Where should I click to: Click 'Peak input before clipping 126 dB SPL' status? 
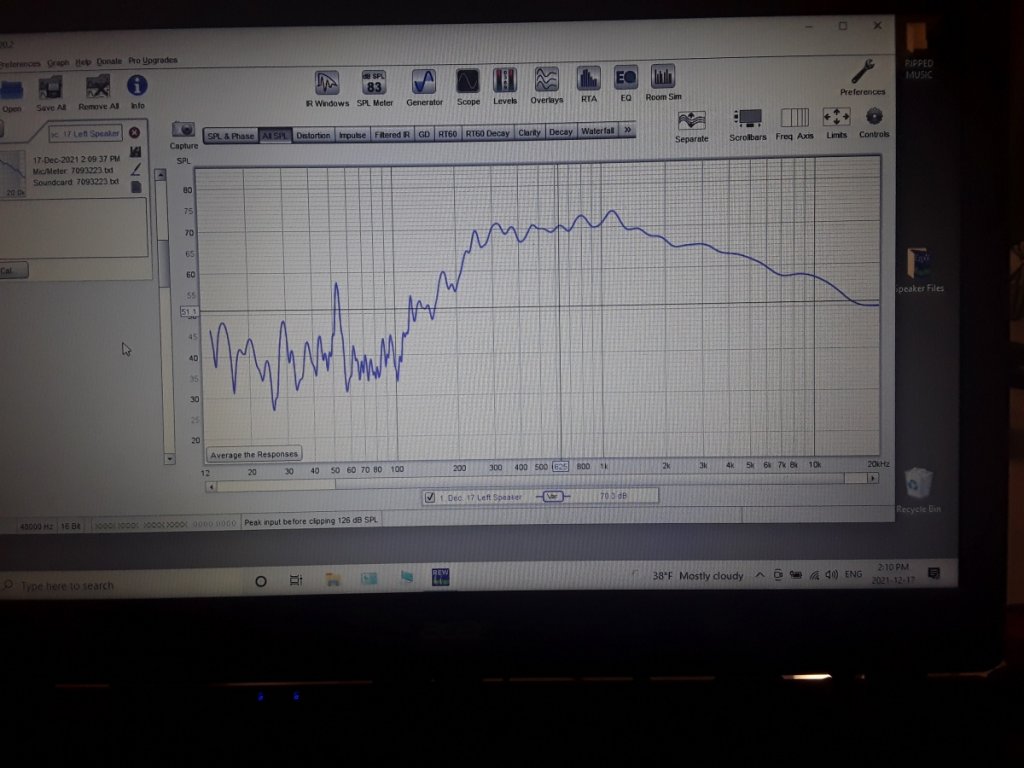[311, 521]
